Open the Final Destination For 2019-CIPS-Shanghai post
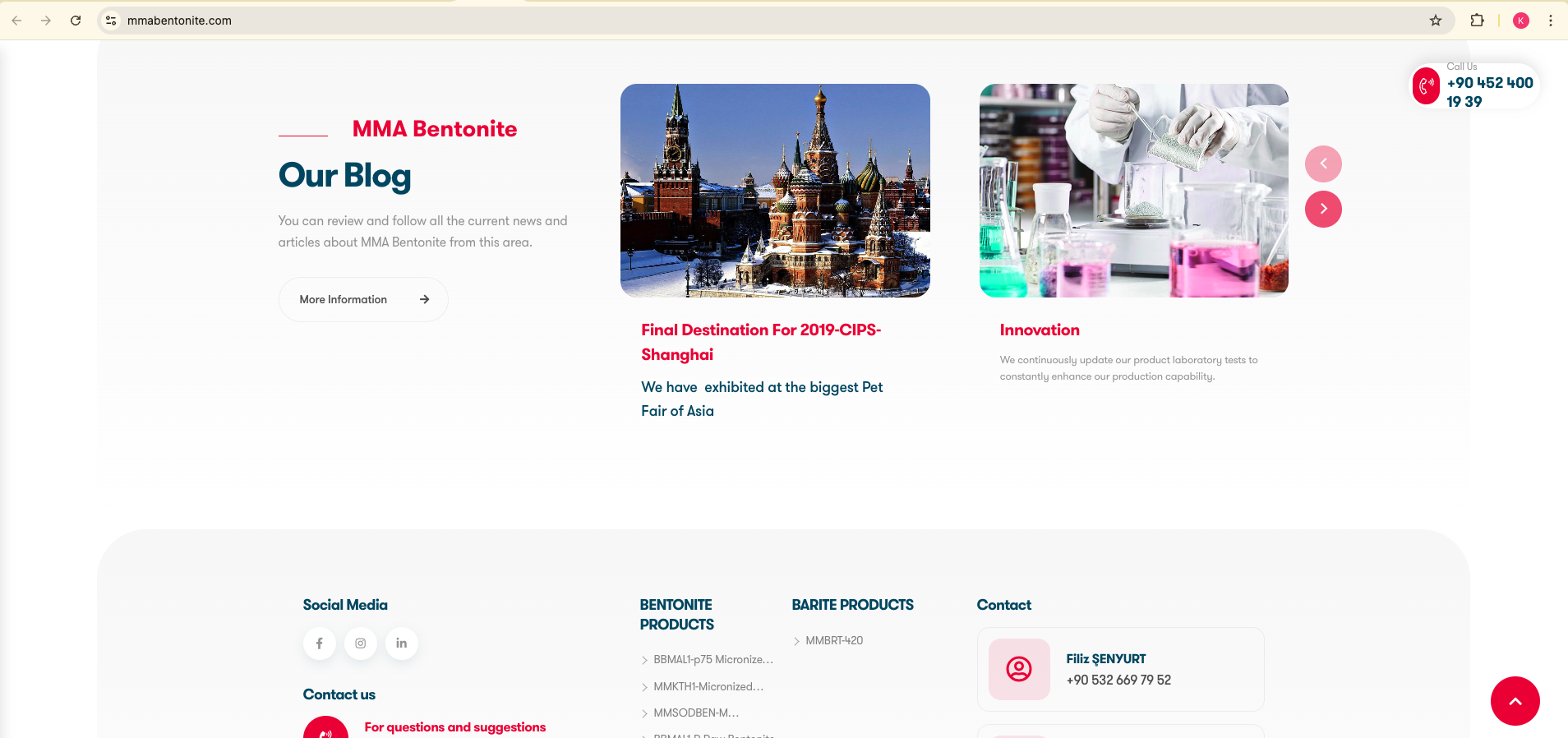Viewport: 1568px width, 738px height. click(761, 342)
